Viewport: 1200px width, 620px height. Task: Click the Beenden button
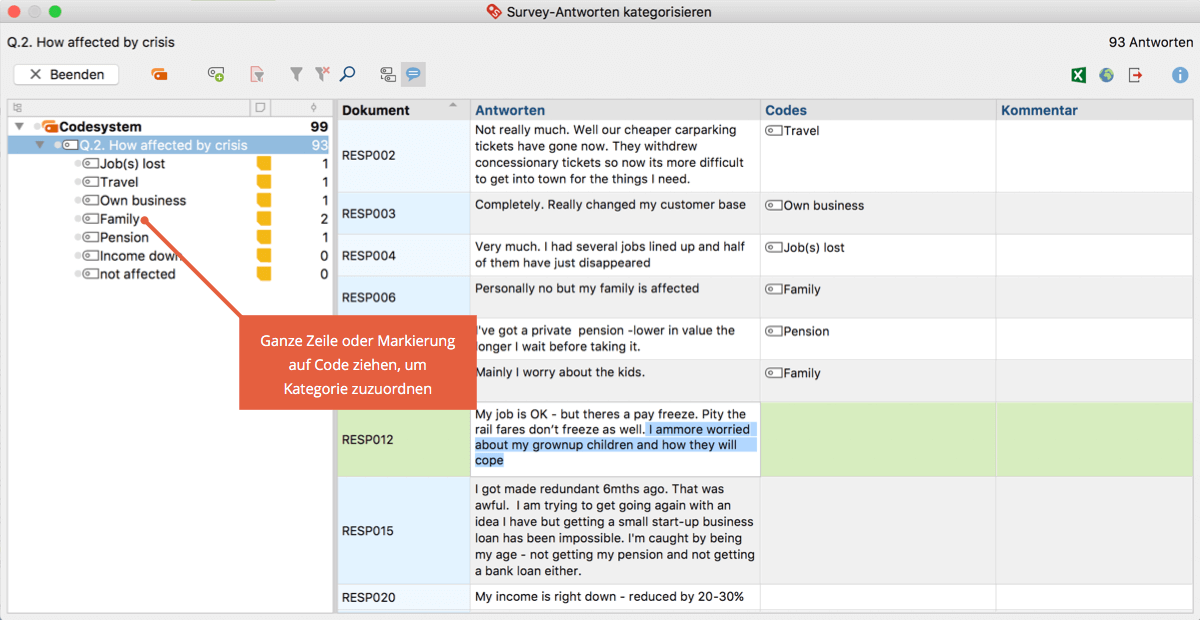(x=66, y=75)
